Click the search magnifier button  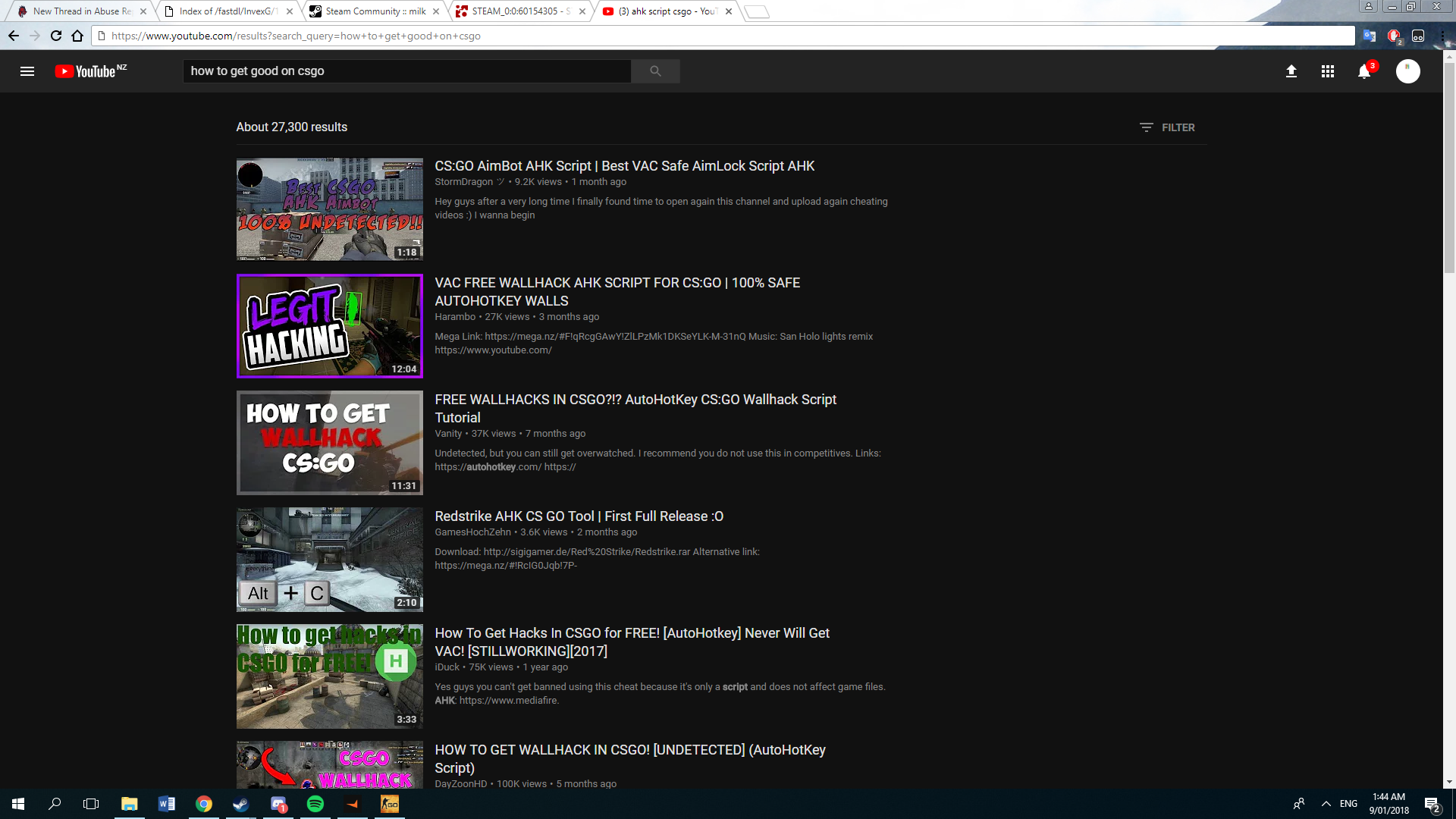click(x=655, y=71)
